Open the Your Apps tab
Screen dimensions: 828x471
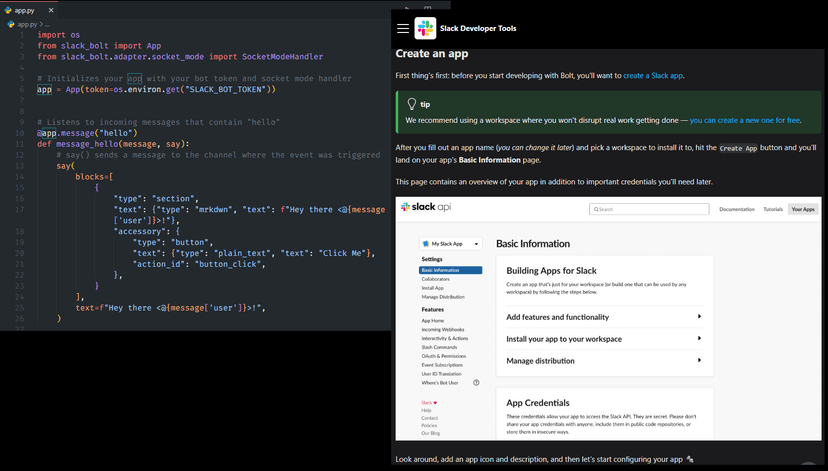(802, 209)
